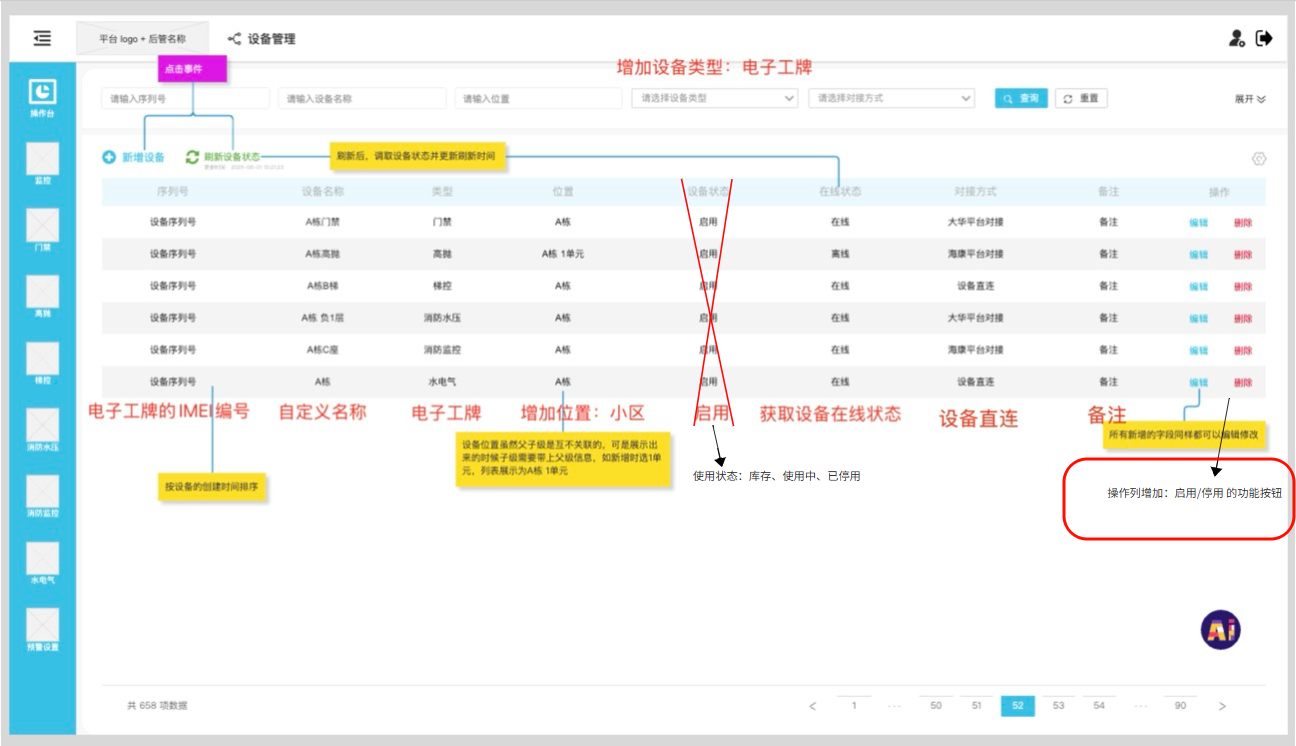Open the 消防水压 module icon
Image resolution: width=1296 pixels, height=746 pixels.
point(42,426)
